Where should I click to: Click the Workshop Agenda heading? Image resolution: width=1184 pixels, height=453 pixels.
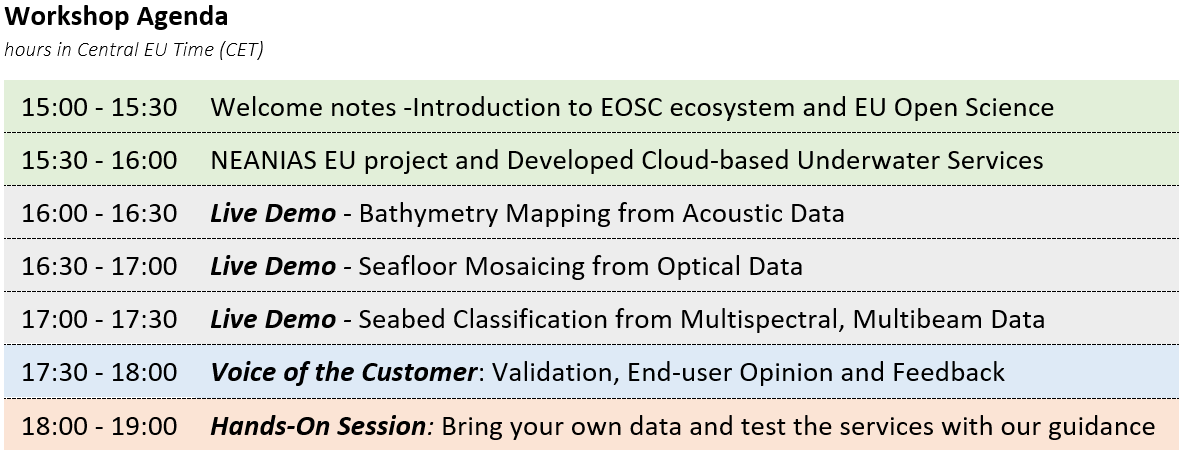(x=116, y=16)
